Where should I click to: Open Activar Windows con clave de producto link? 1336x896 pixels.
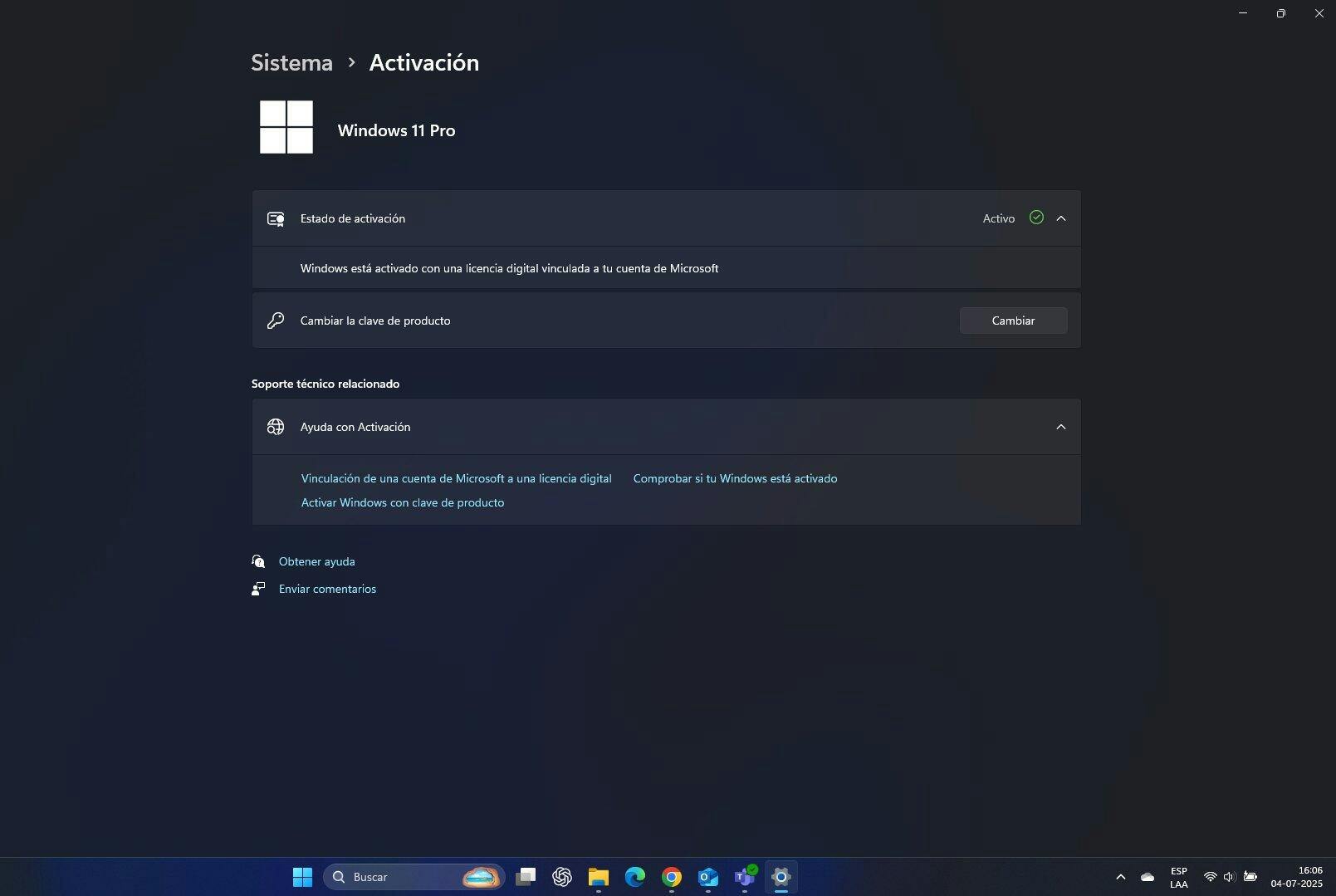[x=403, y=502]
